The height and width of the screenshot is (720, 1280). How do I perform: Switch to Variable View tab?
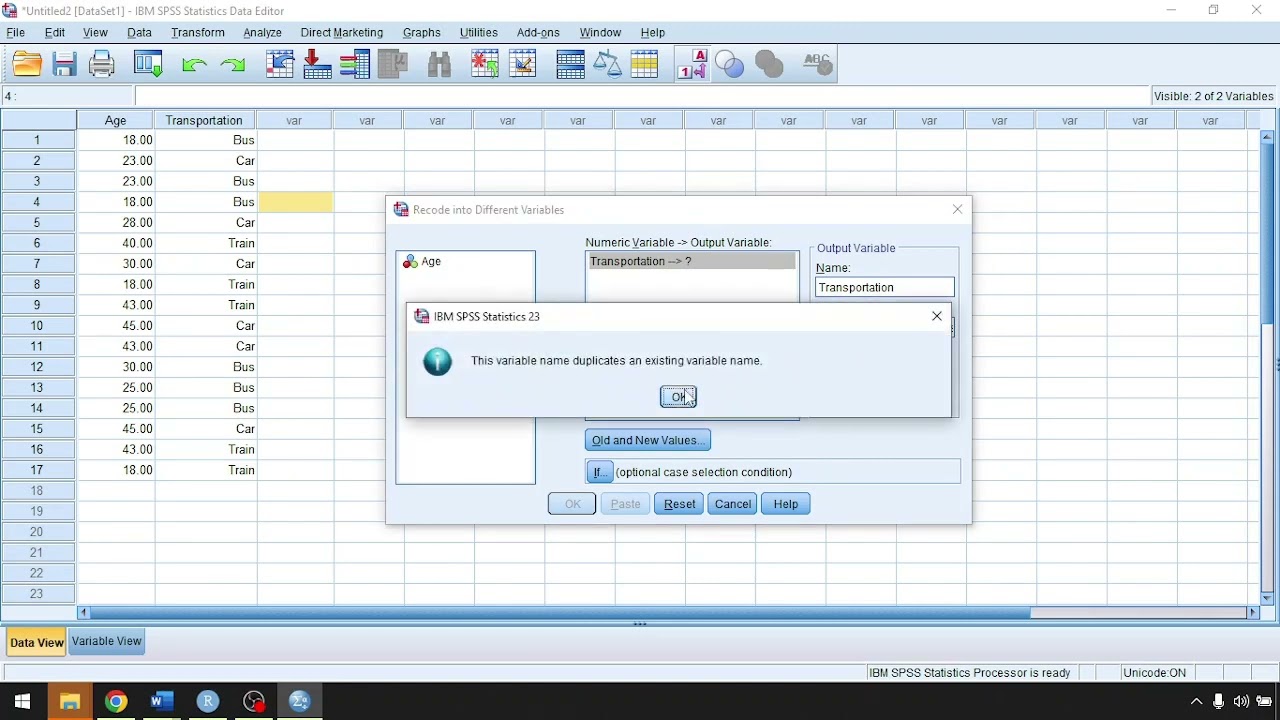(x=107, y=642)
